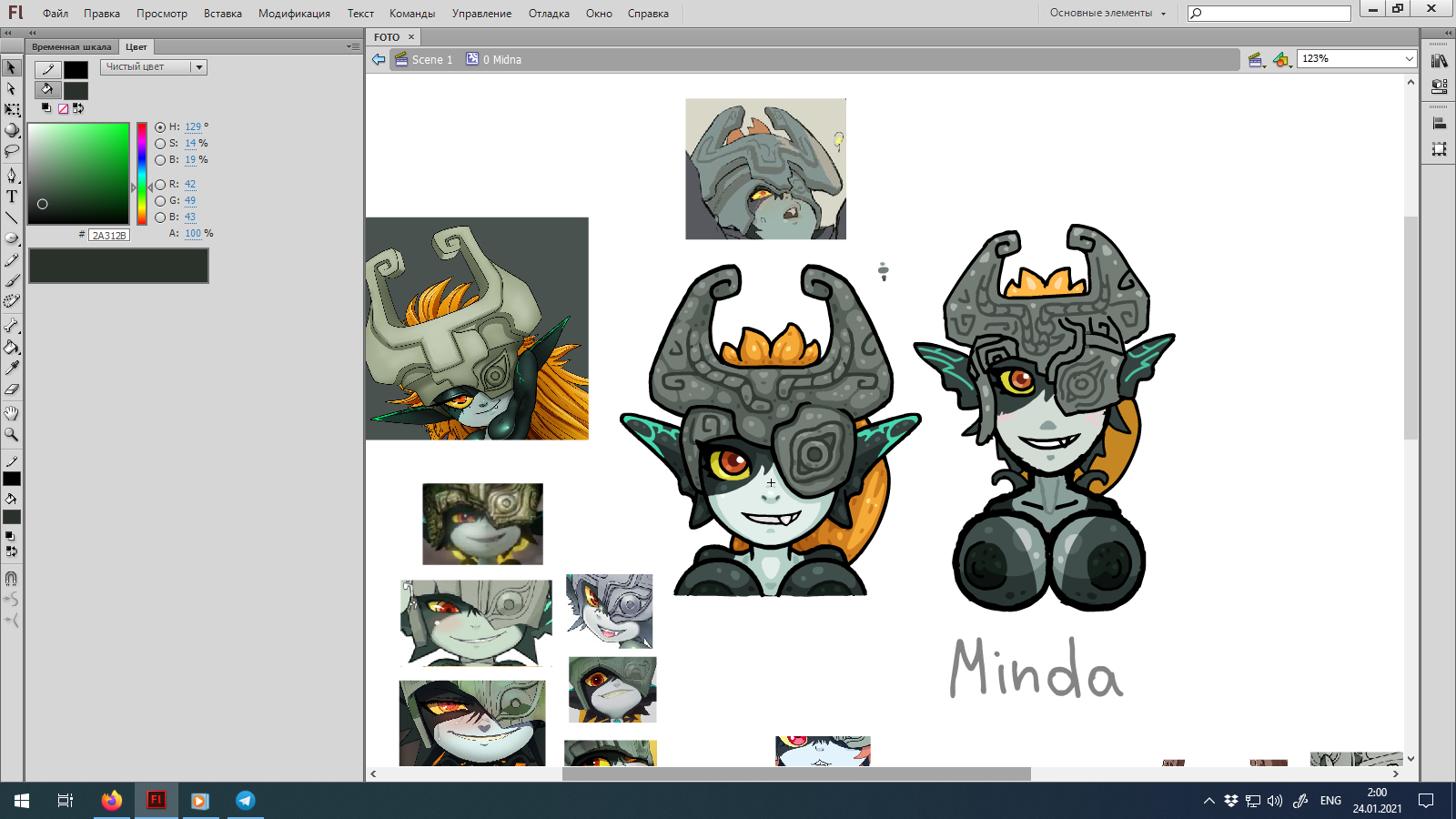The image size is (1456, 819).
Task: Open the Edit Symbols dropdown
Action: [1281, 60]
